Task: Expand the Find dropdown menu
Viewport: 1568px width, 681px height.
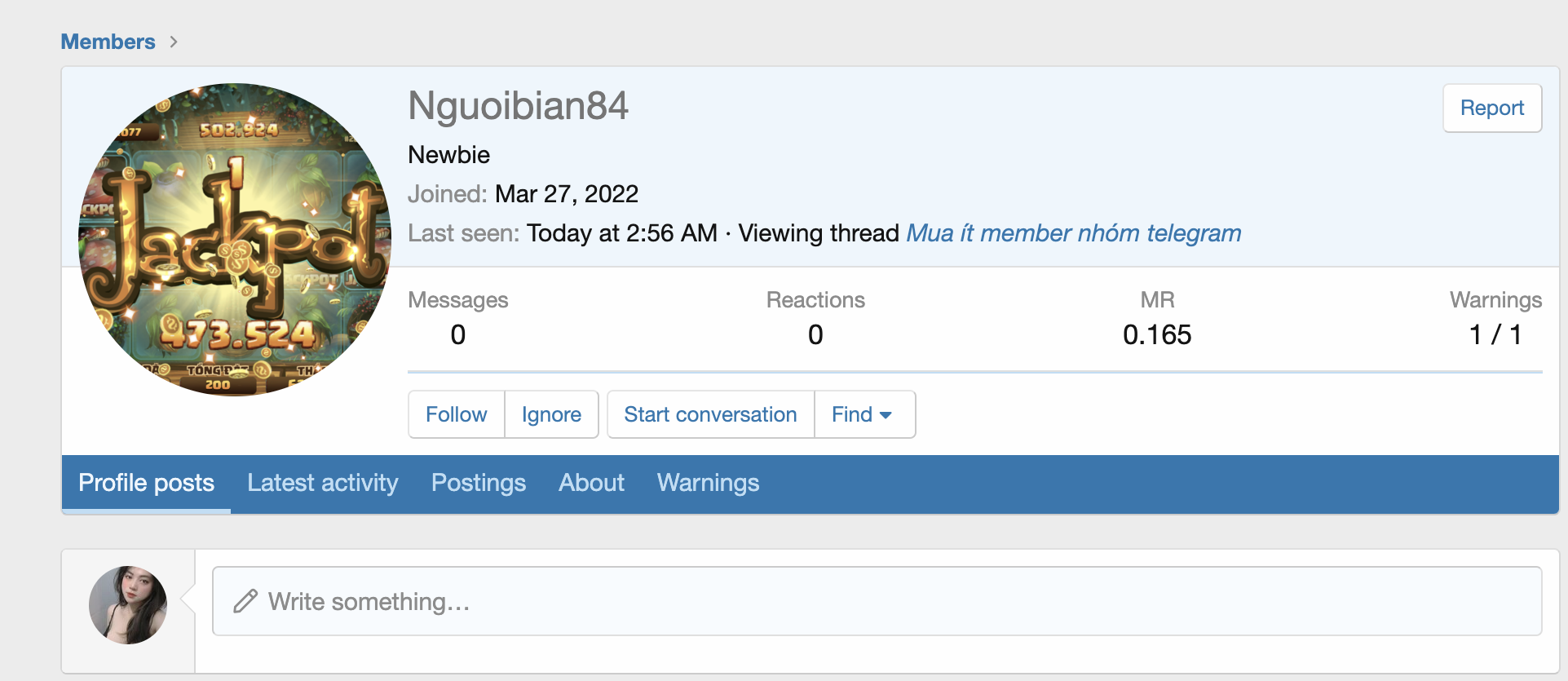Action: tap(864, 414)
